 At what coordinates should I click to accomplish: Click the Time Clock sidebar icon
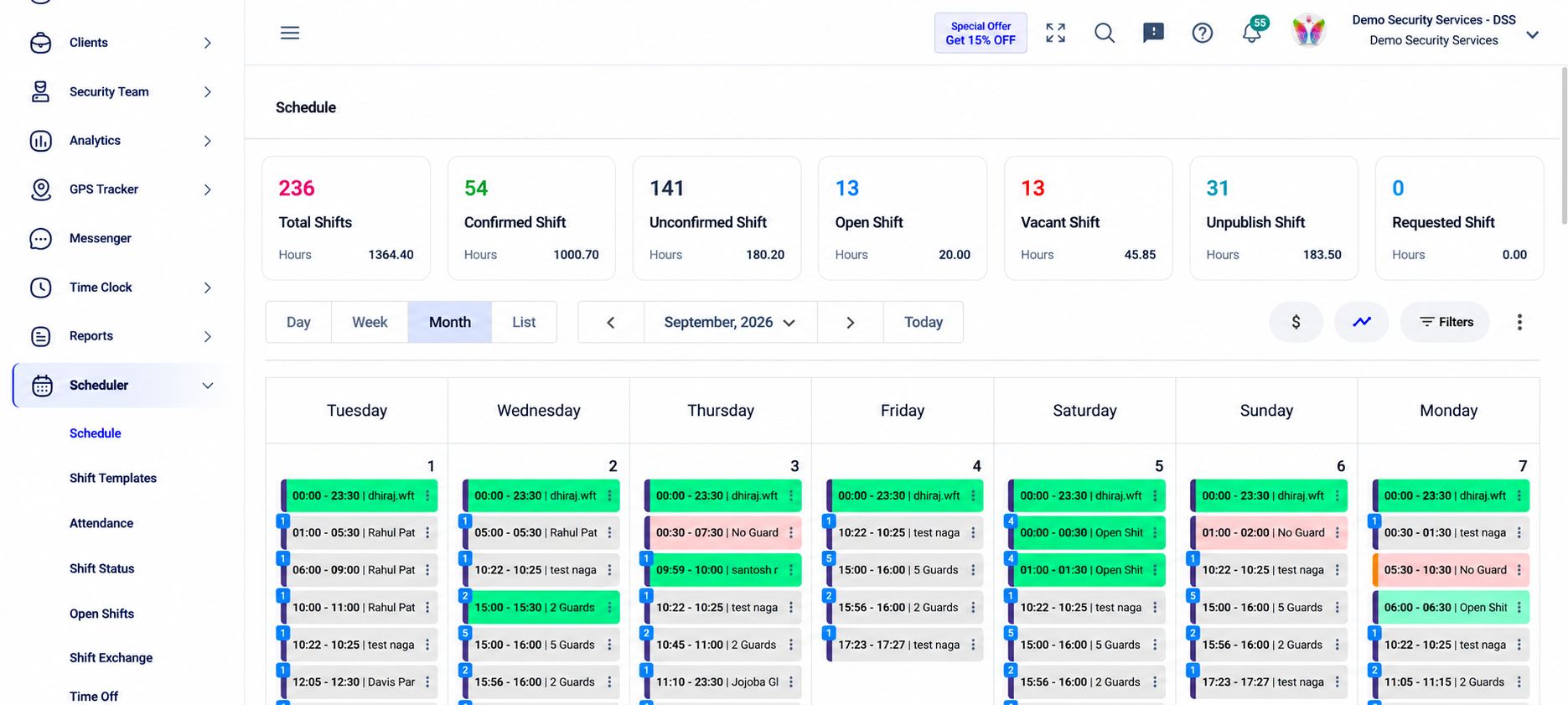[40, 288]
